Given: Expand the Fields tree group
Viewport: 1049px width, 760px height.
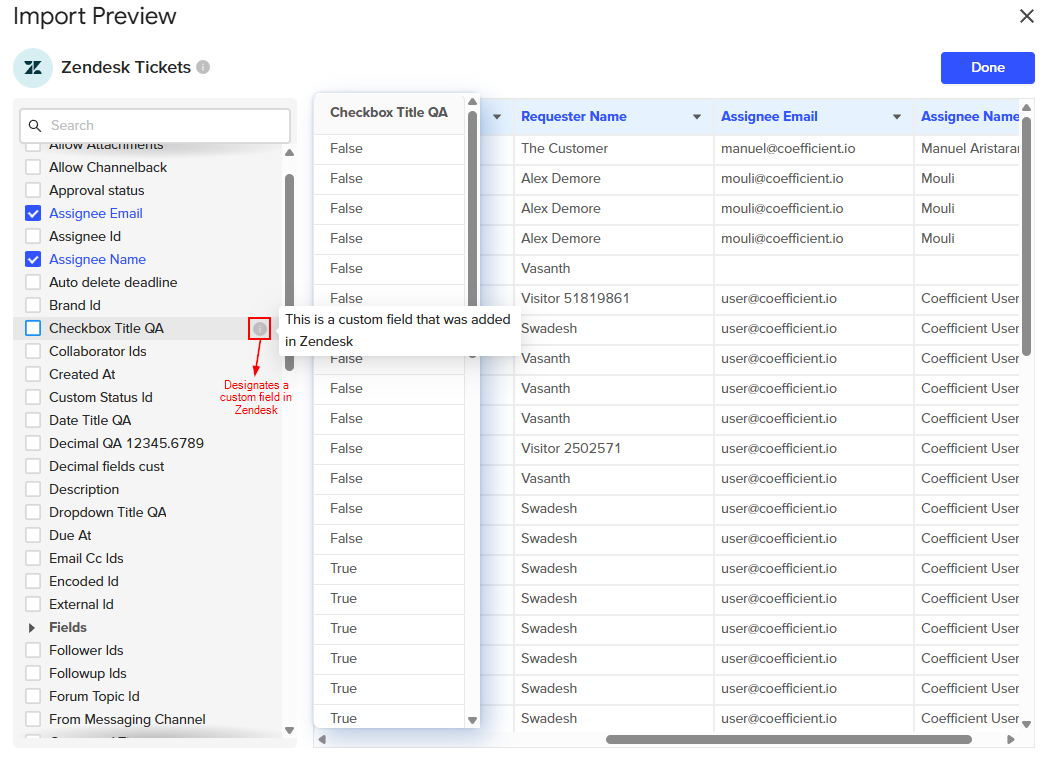Looking at the screenshot, I should pyautogui.click(x=32, y=628).
